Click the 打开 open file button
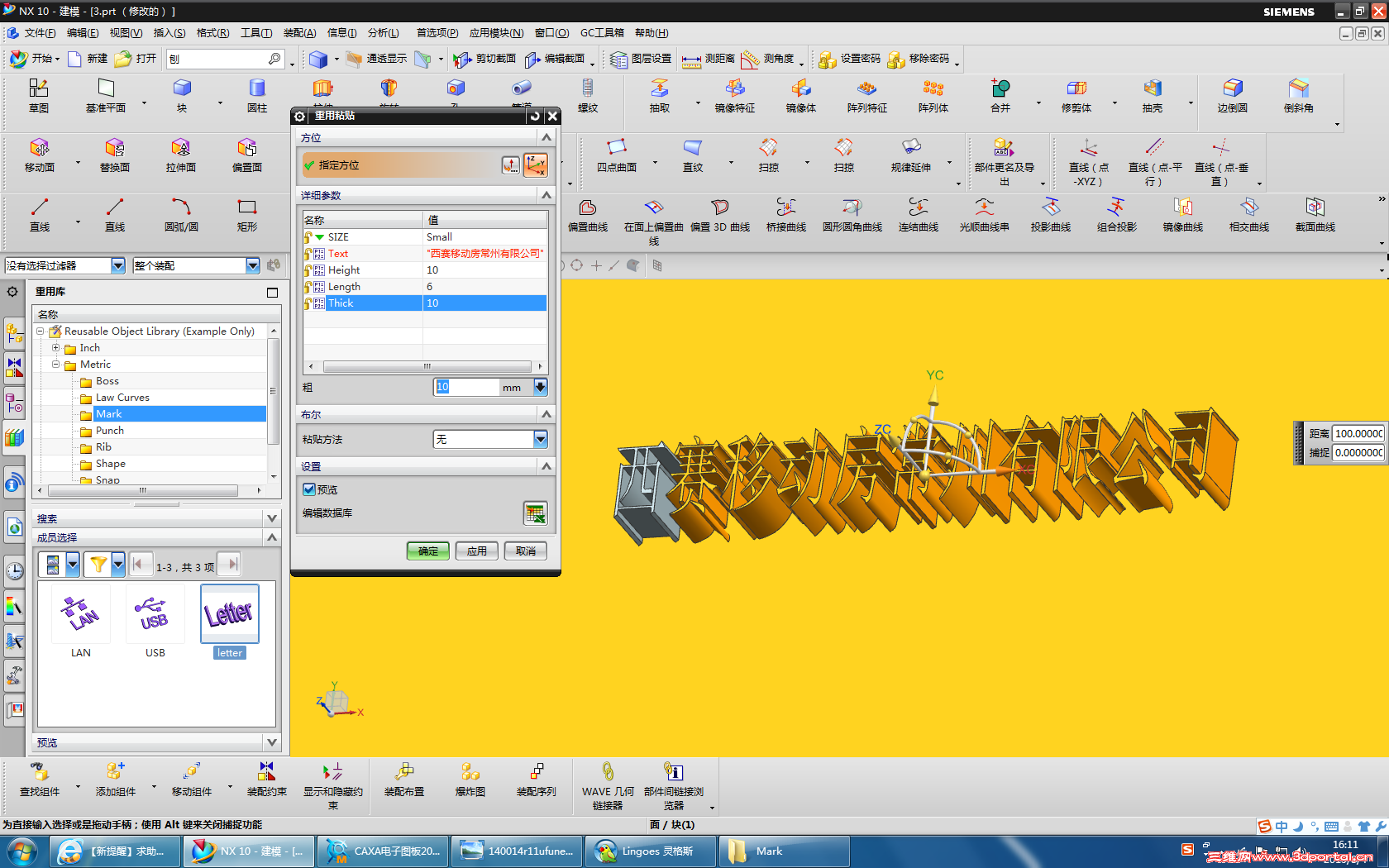 point(136,59)
